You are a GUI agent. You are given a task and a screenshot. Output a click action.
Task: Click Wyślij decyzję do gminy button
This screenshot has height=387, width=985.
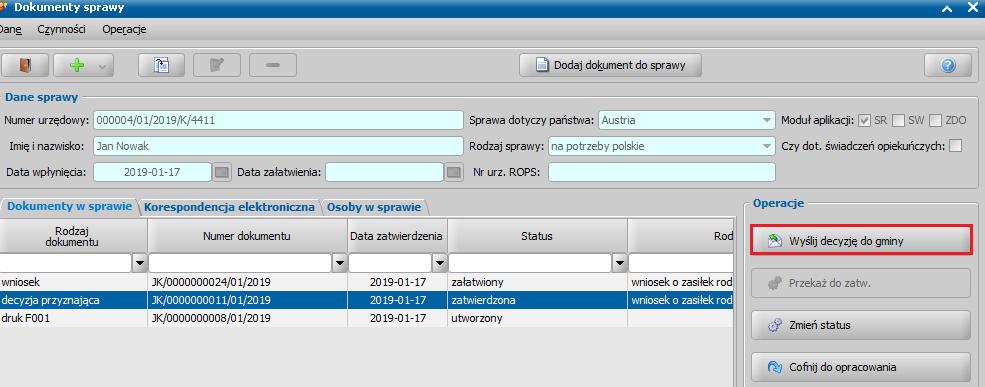coord(861,240)
